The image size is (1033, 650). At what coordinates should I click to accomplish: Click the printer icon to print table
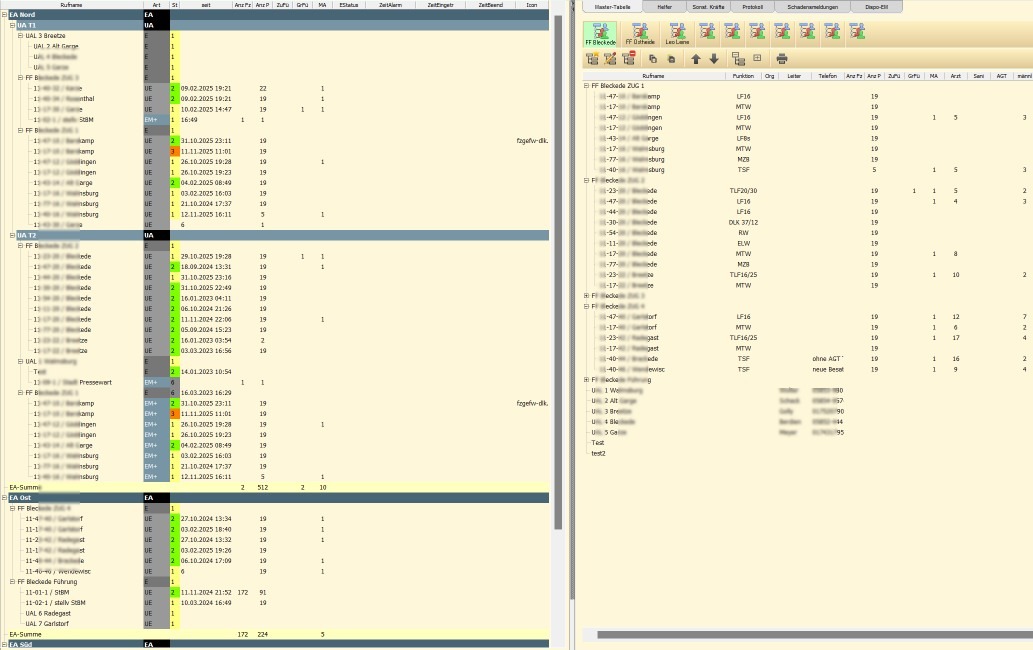pyautogui.click(x=782, y=59)
